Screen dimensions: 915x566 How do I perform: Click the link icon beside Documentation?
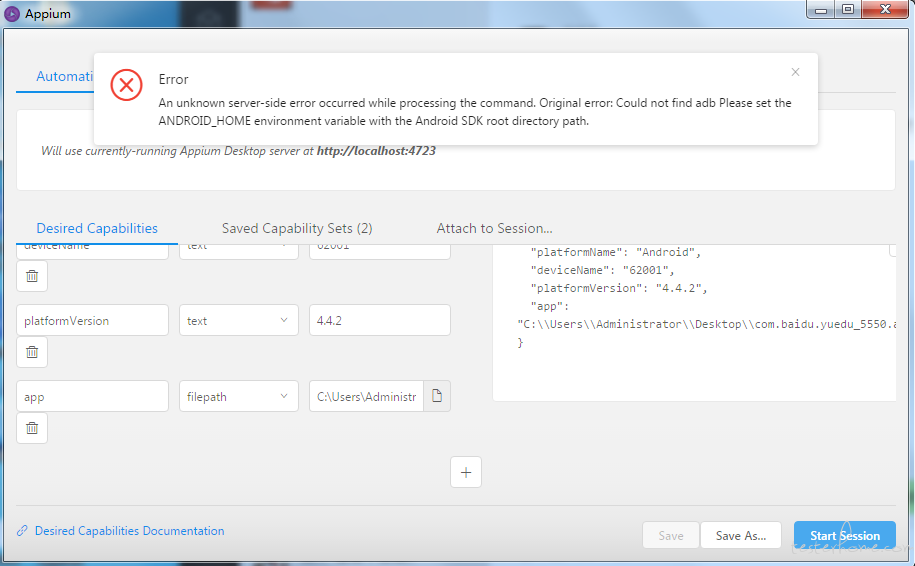click(x=22, y=530)
